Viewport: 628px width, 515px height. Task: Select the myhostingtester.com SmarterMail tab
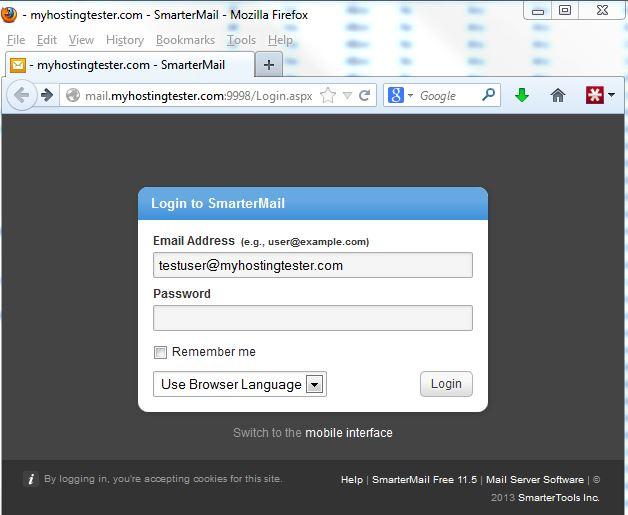pyautogui.click(x=130, y=64)
